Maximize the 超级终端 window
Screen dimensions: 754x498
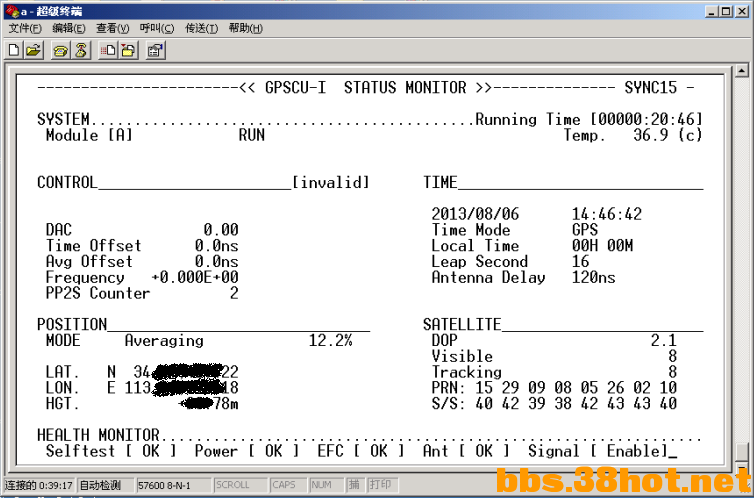coord(726,11)
